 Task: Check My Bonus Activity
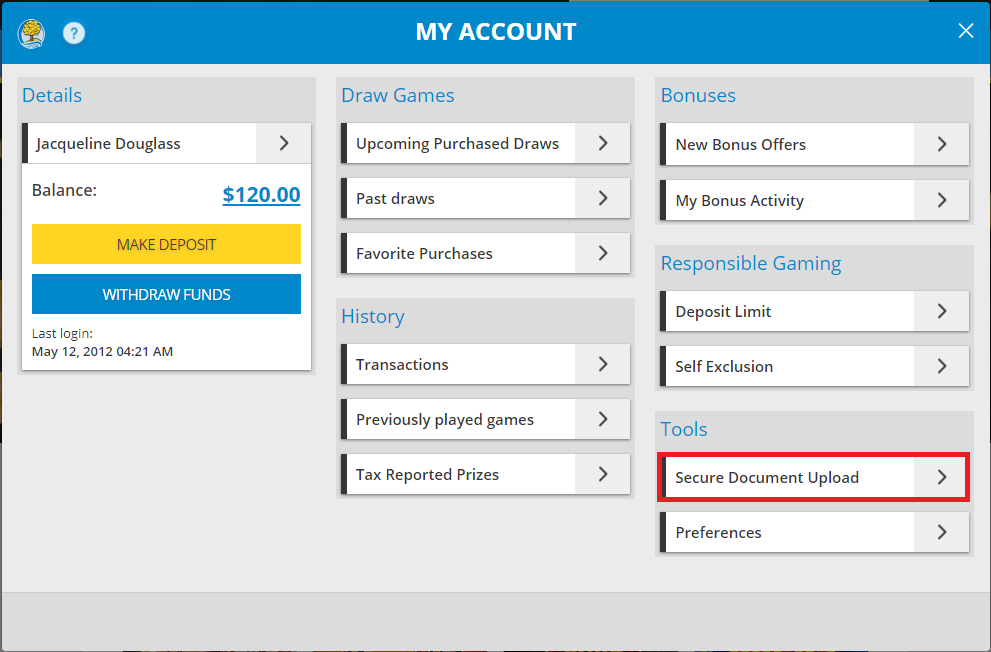click(x=789, y=200)
